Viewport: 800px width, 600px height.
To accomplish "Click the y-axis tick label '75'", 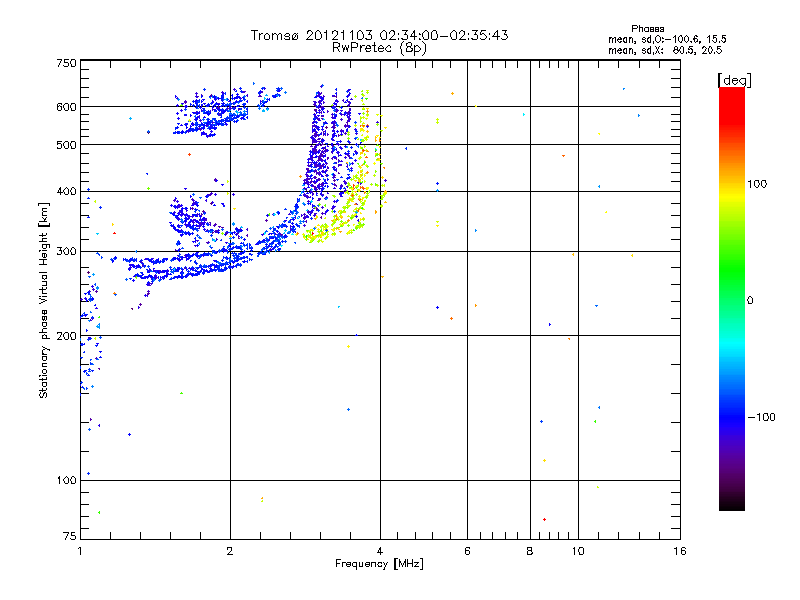I will coord(70,536).
